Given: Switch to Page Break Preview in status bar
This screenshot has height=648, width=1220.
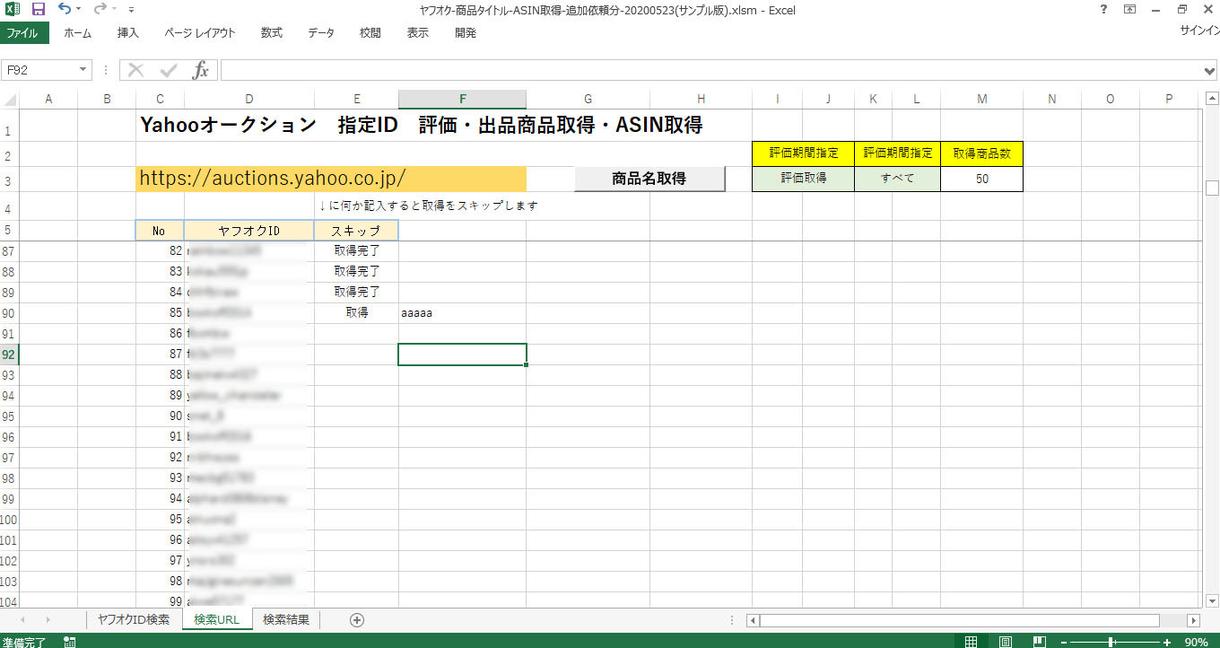Looking at the screenshot, I should (x=1040, y=642).
